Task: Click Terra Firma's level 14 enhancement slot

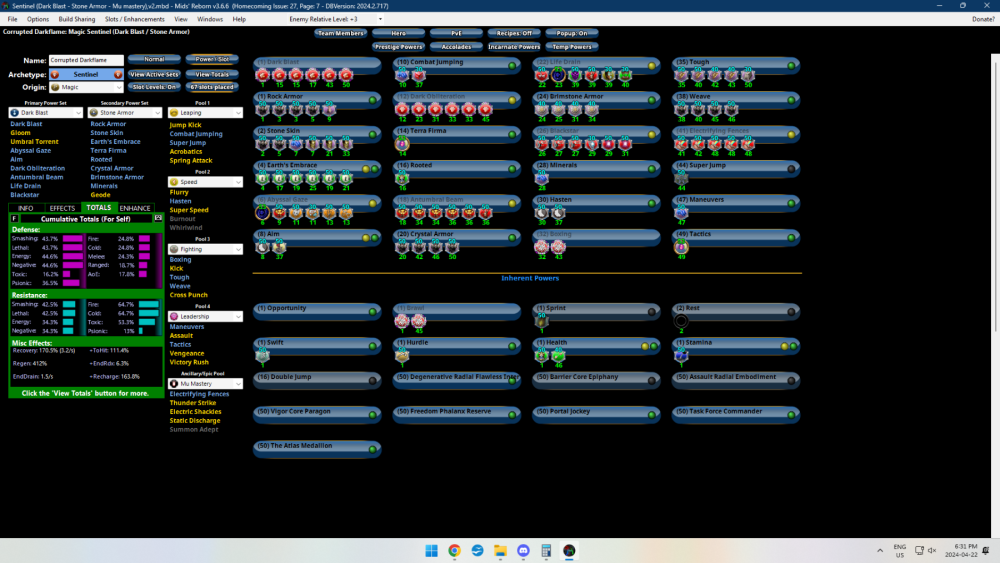Action: 402,144
